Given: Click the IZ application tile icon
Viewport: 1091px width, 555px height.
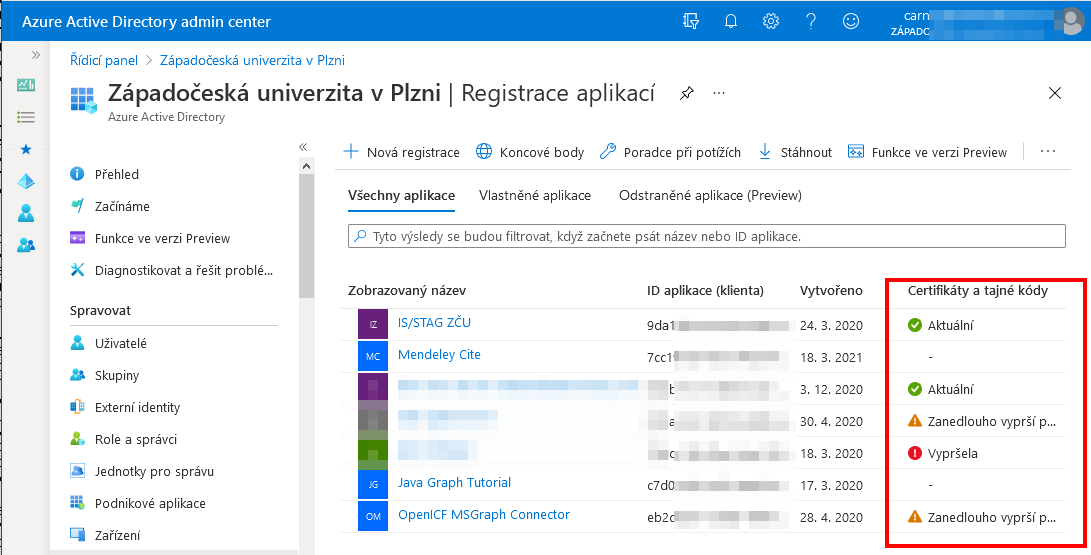Looking at the screenshot, I should click(x=373, y=325).
